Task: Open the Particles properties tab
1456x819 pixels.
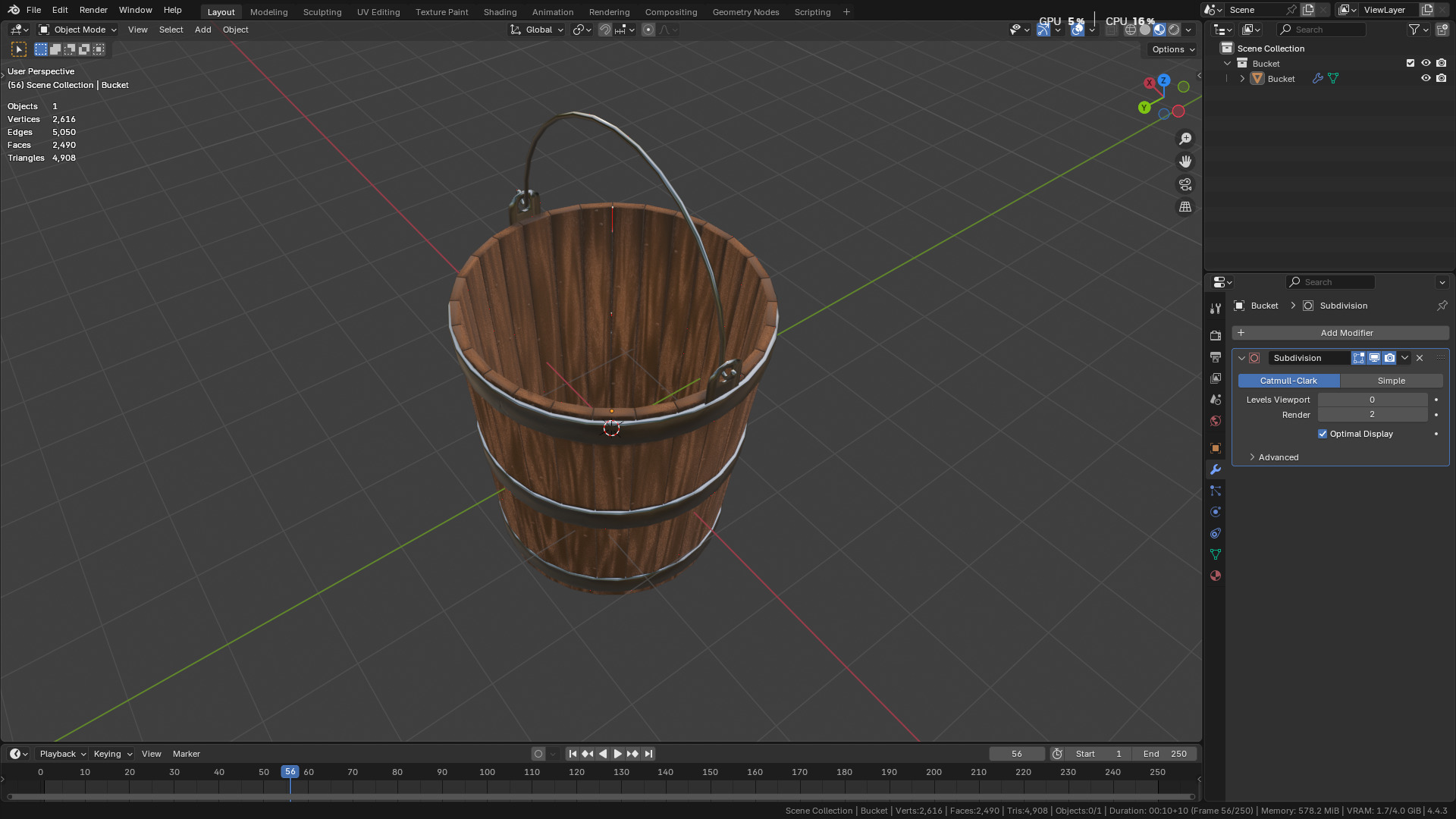Action: [x=1216, y=491]
